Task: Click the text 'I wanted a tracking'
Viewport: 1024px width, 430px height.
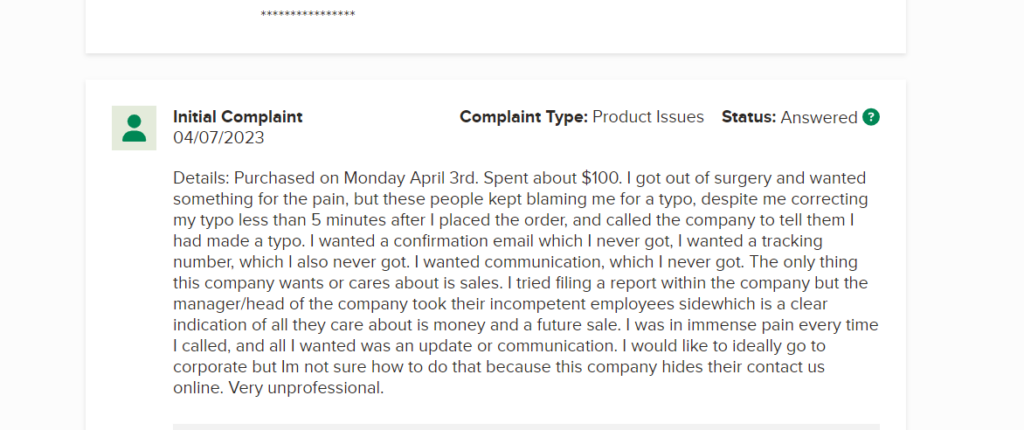Action: click(745, 241)
